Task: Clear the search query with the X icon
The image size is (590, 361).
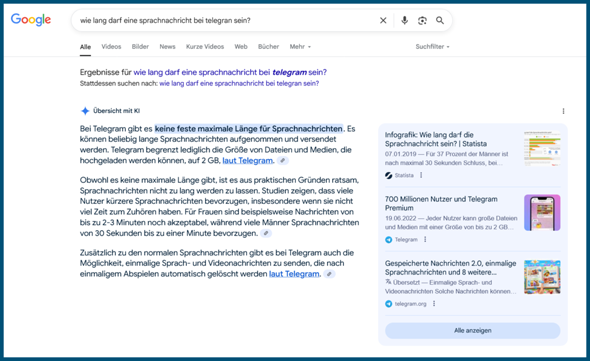Action: pyautogui.click(x=383, y=20)
